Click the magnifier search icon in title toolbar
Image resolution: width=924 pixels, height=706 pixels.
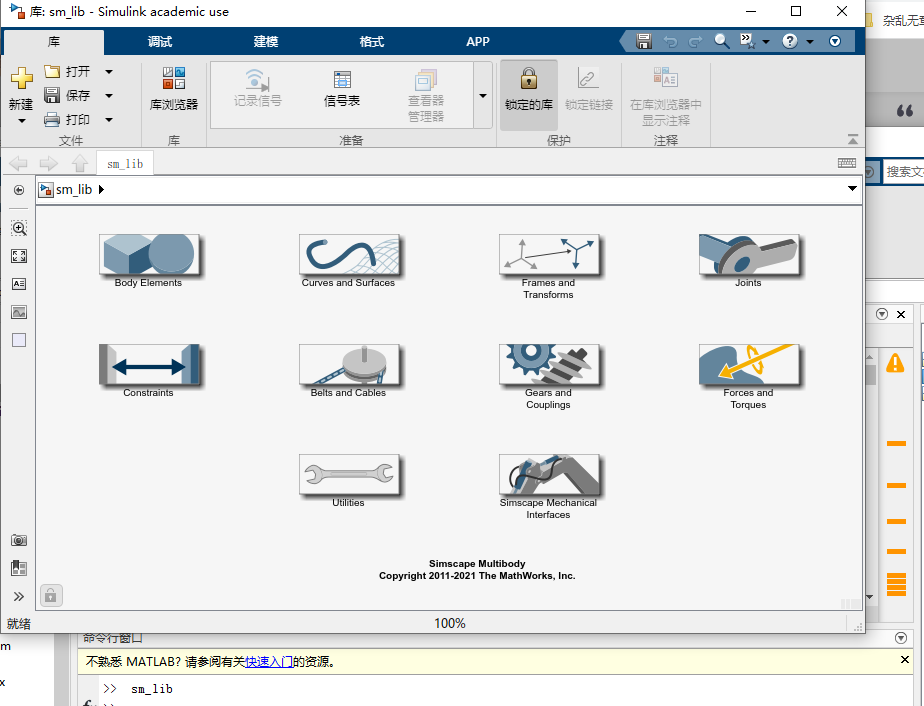click(x=721, y=41)
